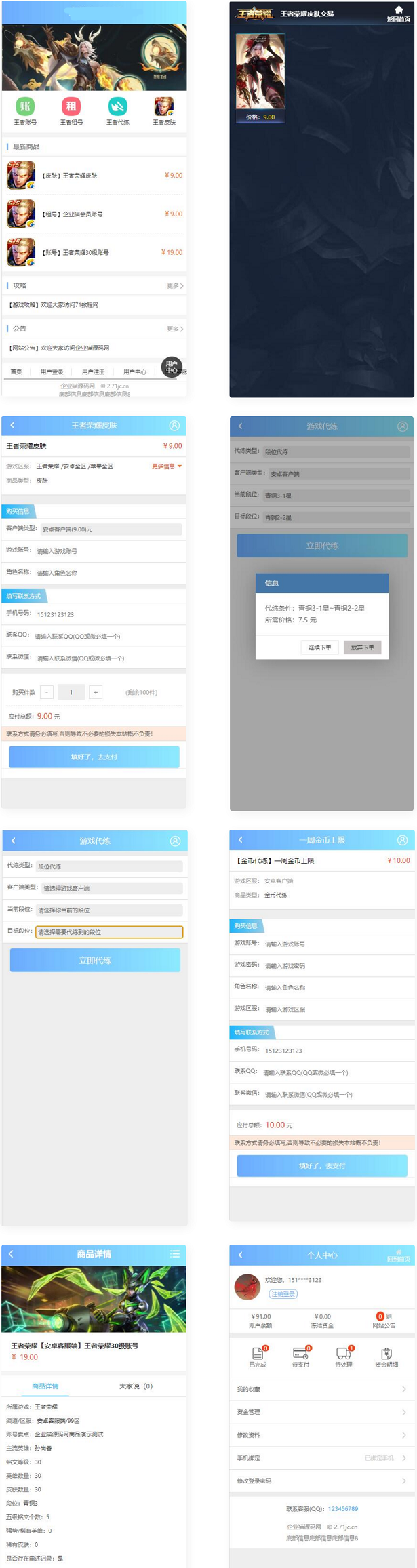
Task: Click 游戏密码 input on 一周金币上限 page
Action: coord(338,965)
